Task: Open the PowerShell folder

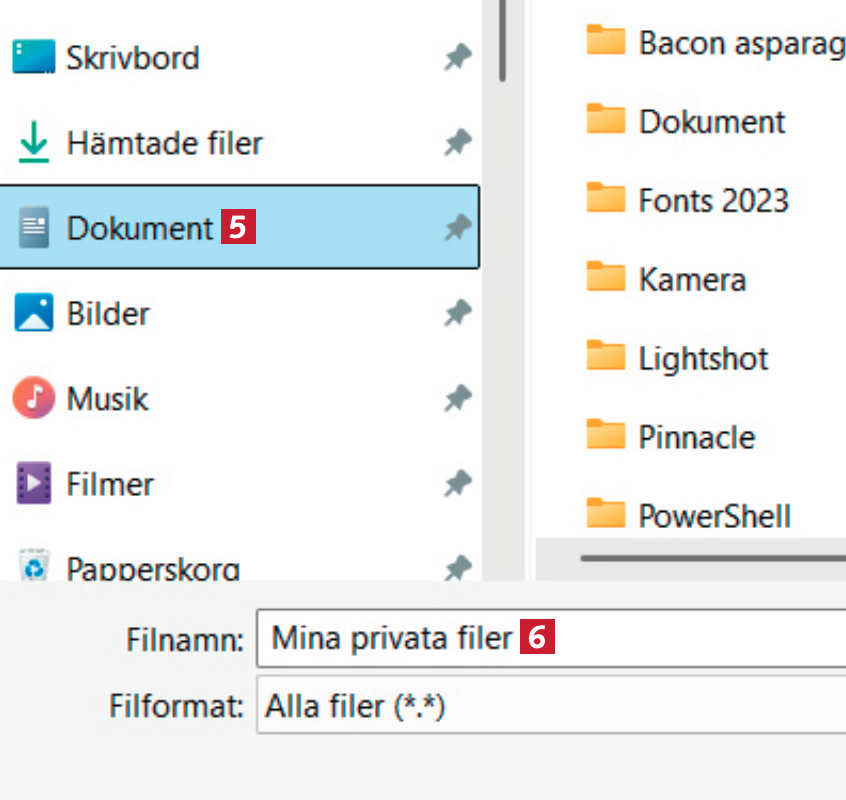Action: 714,516
